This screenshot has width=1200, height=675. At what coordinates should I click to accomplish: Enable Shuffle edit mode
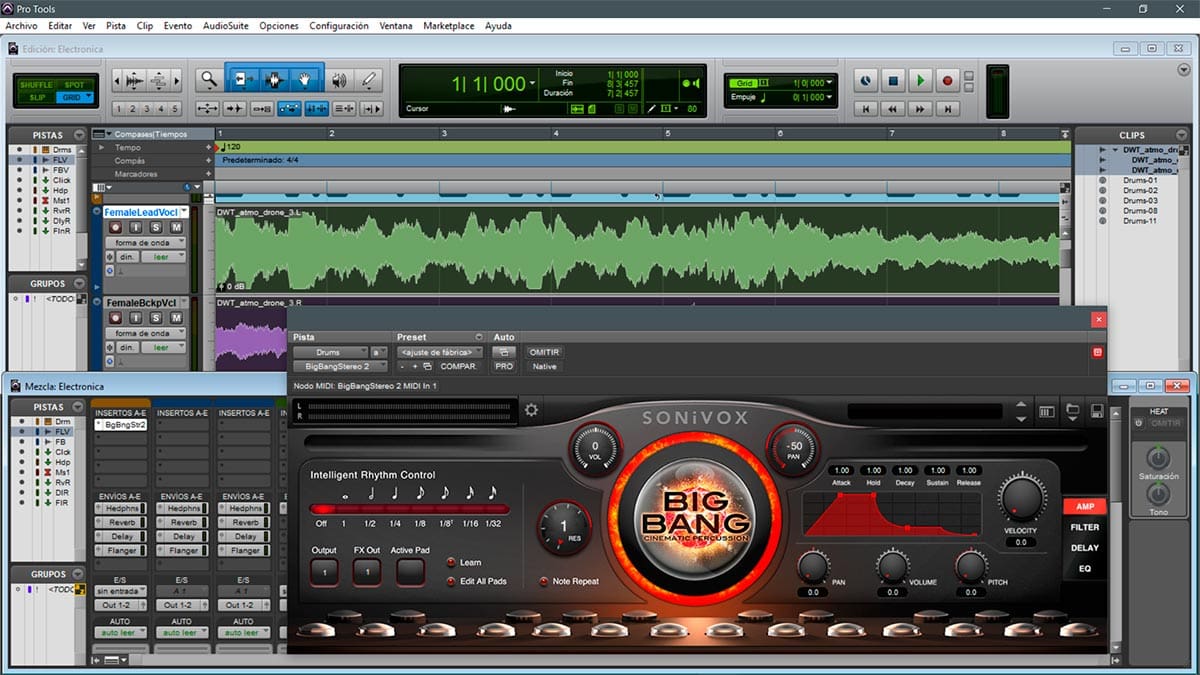(x=37, y=85)
